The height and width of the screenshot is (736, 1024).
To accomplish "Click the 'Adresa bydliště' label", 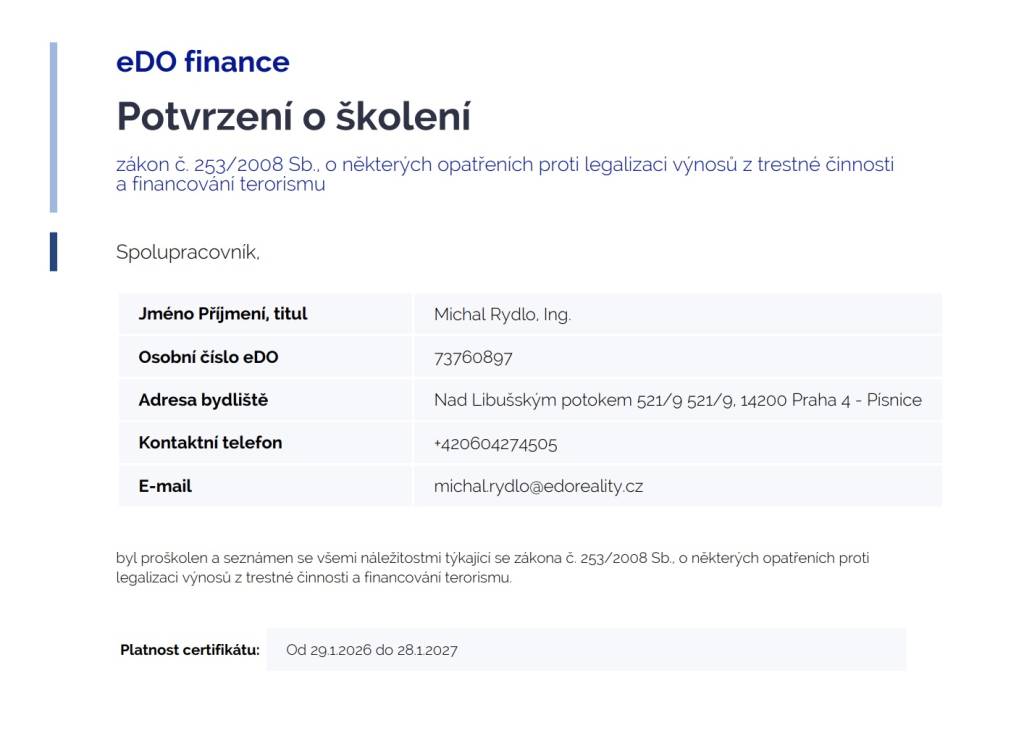I will click(203, 400).
